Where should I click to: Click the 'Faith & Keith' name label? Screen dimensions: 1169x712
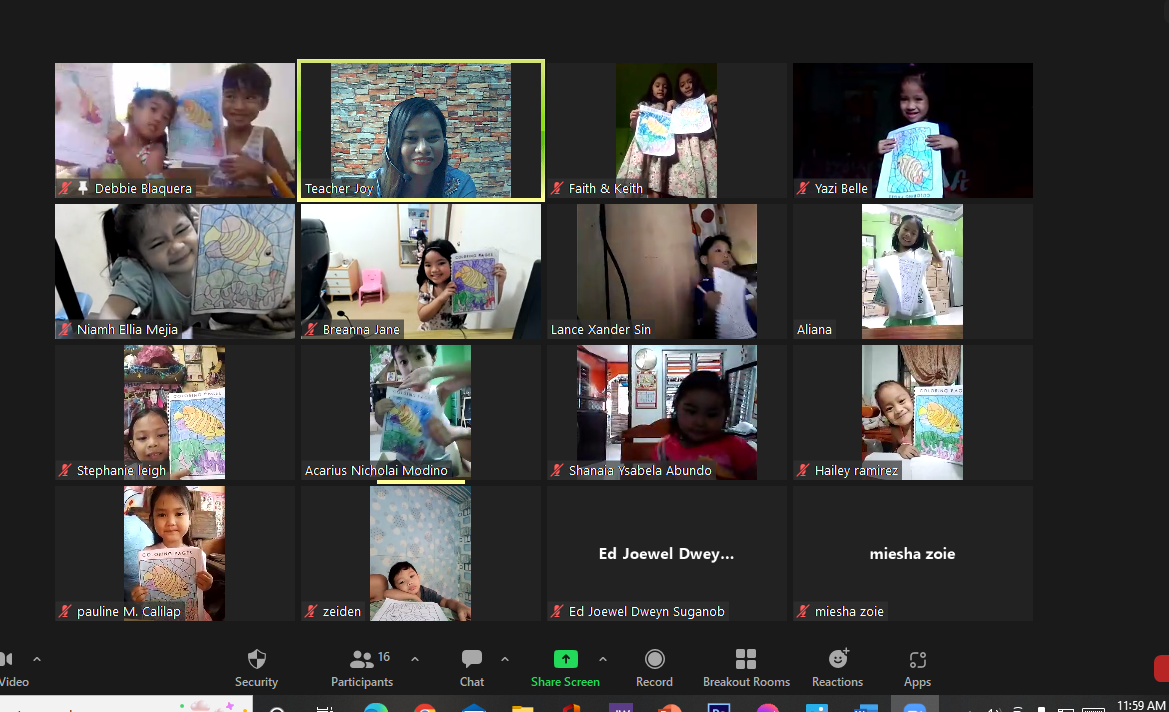[605, 189]
